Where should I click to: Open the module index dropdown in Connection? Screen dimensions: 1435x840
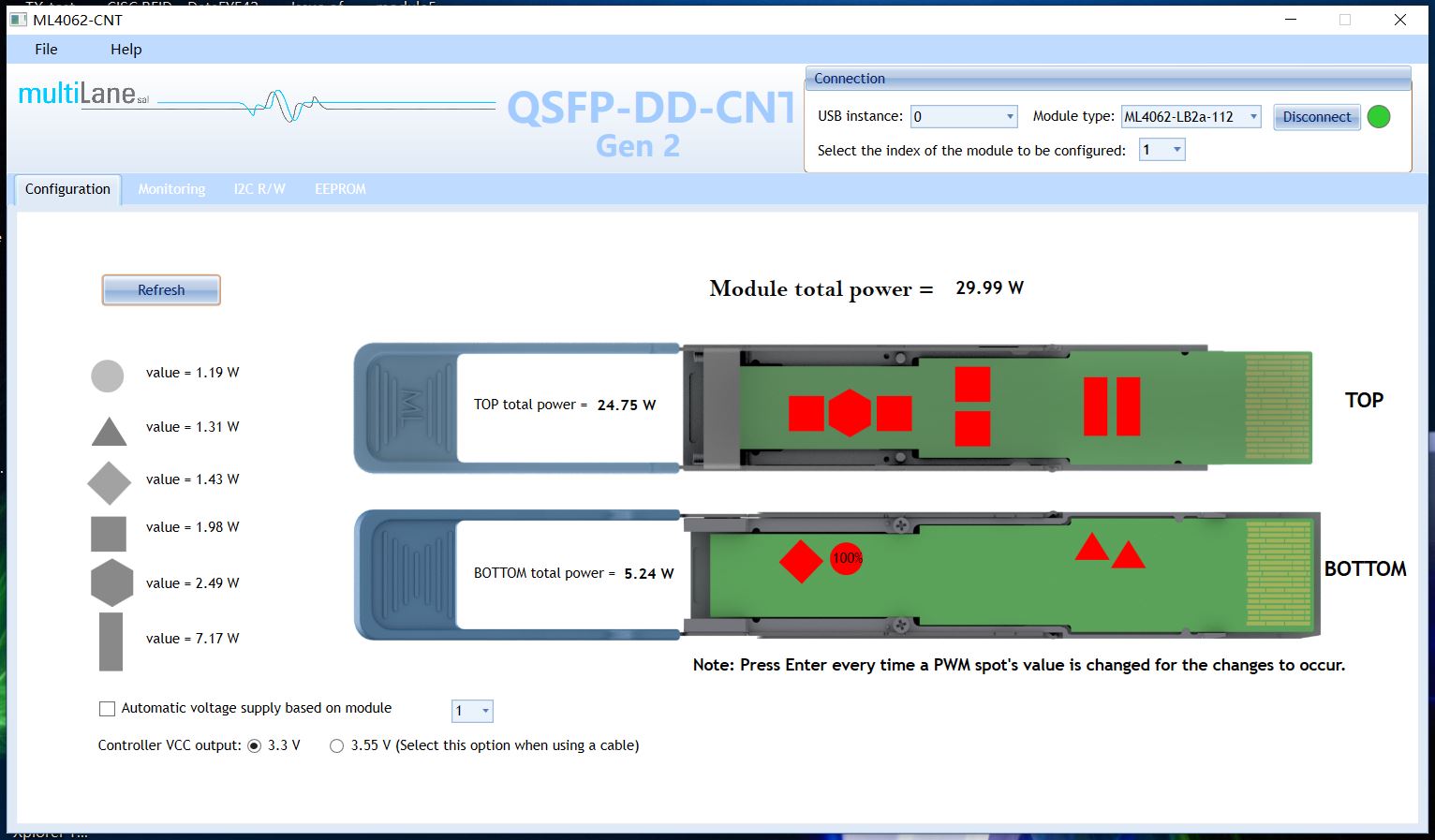click(x=1161, y=150)
